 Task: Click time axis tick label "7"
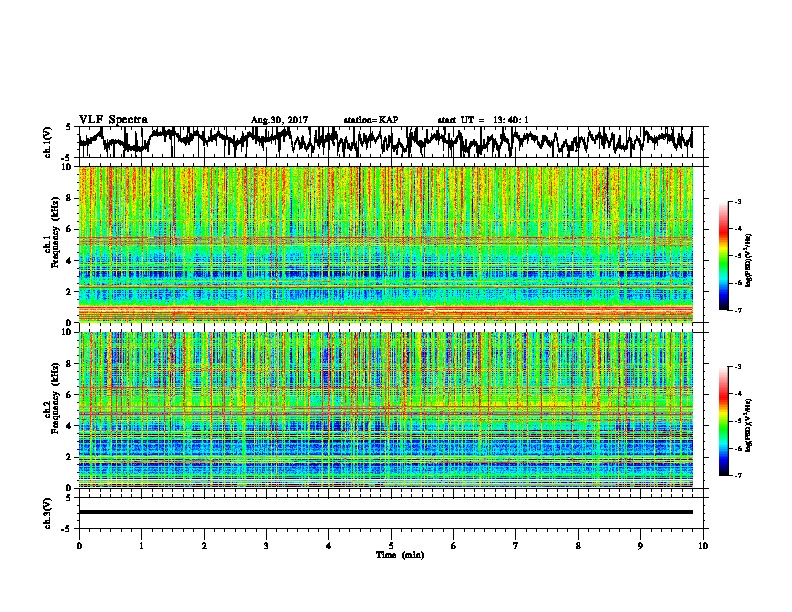click(516, 546)
